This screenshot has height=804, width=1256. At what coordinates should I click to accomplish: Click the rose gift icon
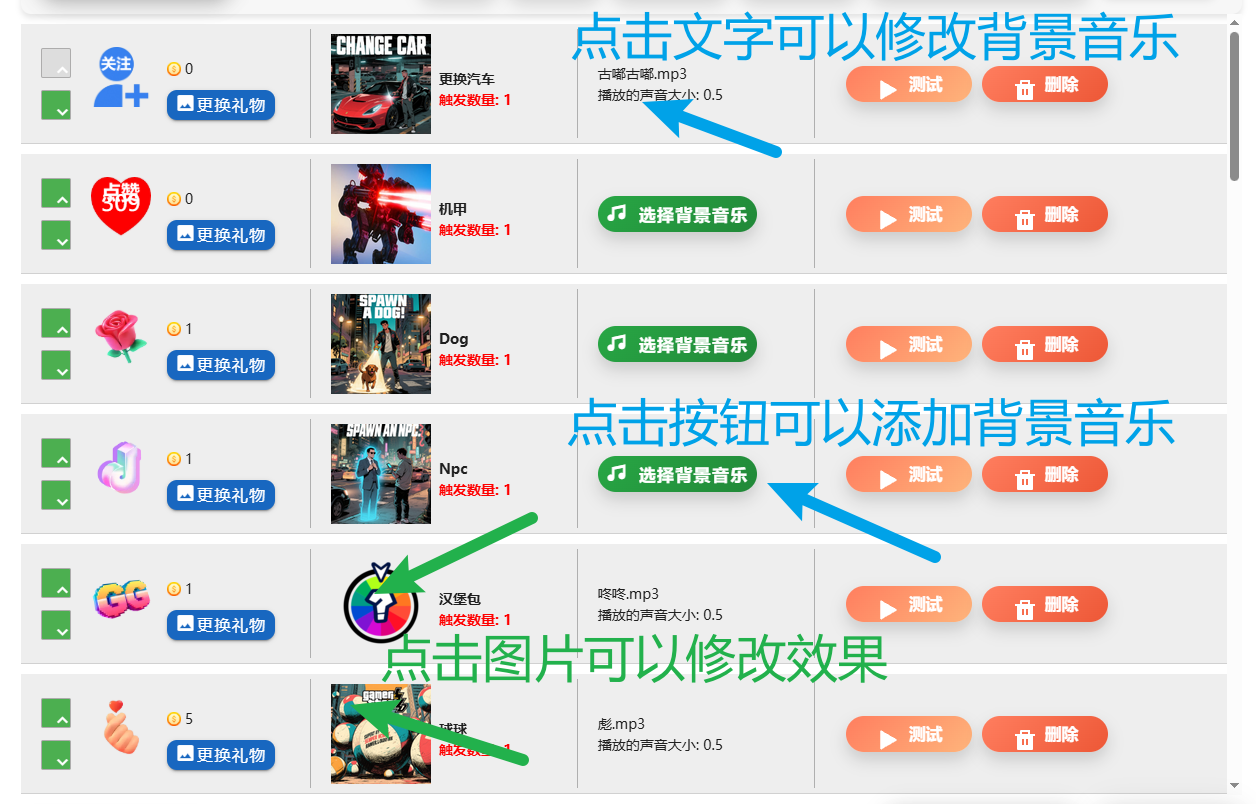pyautogui.click(x=121, y=336)
